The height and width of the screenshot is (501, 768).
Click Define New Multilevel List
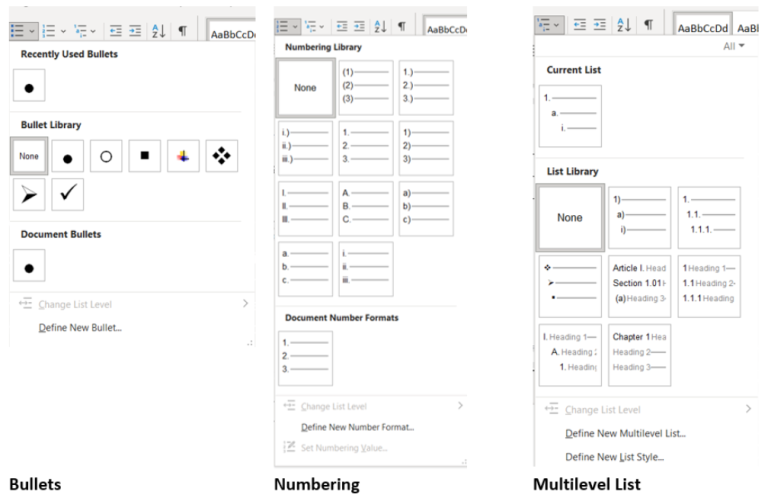[x=625, y=433]
